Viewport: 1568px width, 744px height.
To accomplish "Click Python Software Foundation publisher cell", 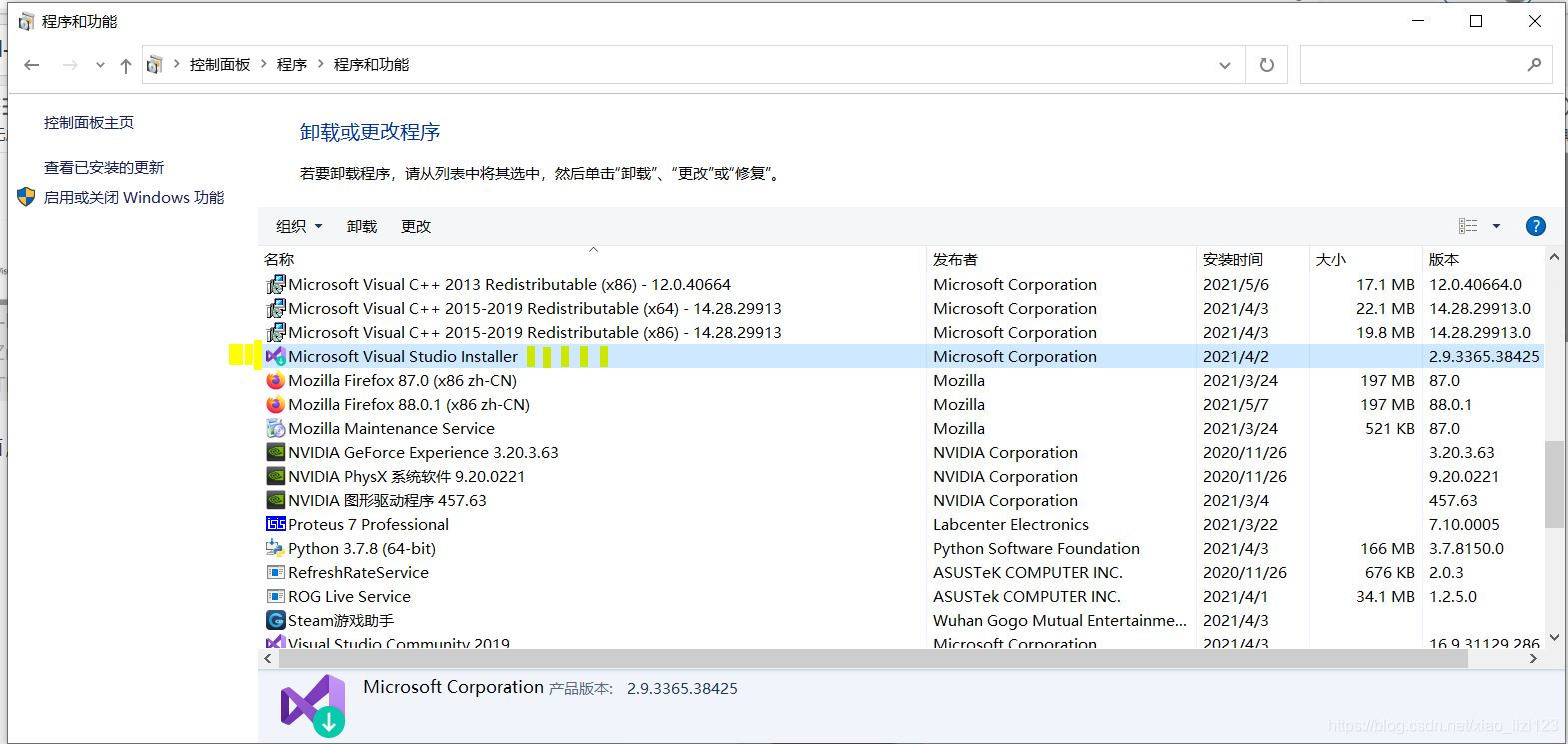I will point(1036,549).
